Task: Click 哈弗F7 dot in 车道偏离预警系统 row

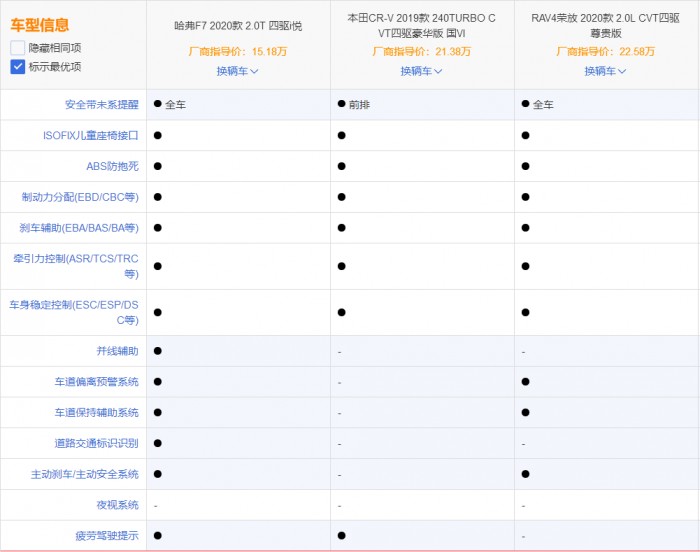Action: click(x=158, y=382)
